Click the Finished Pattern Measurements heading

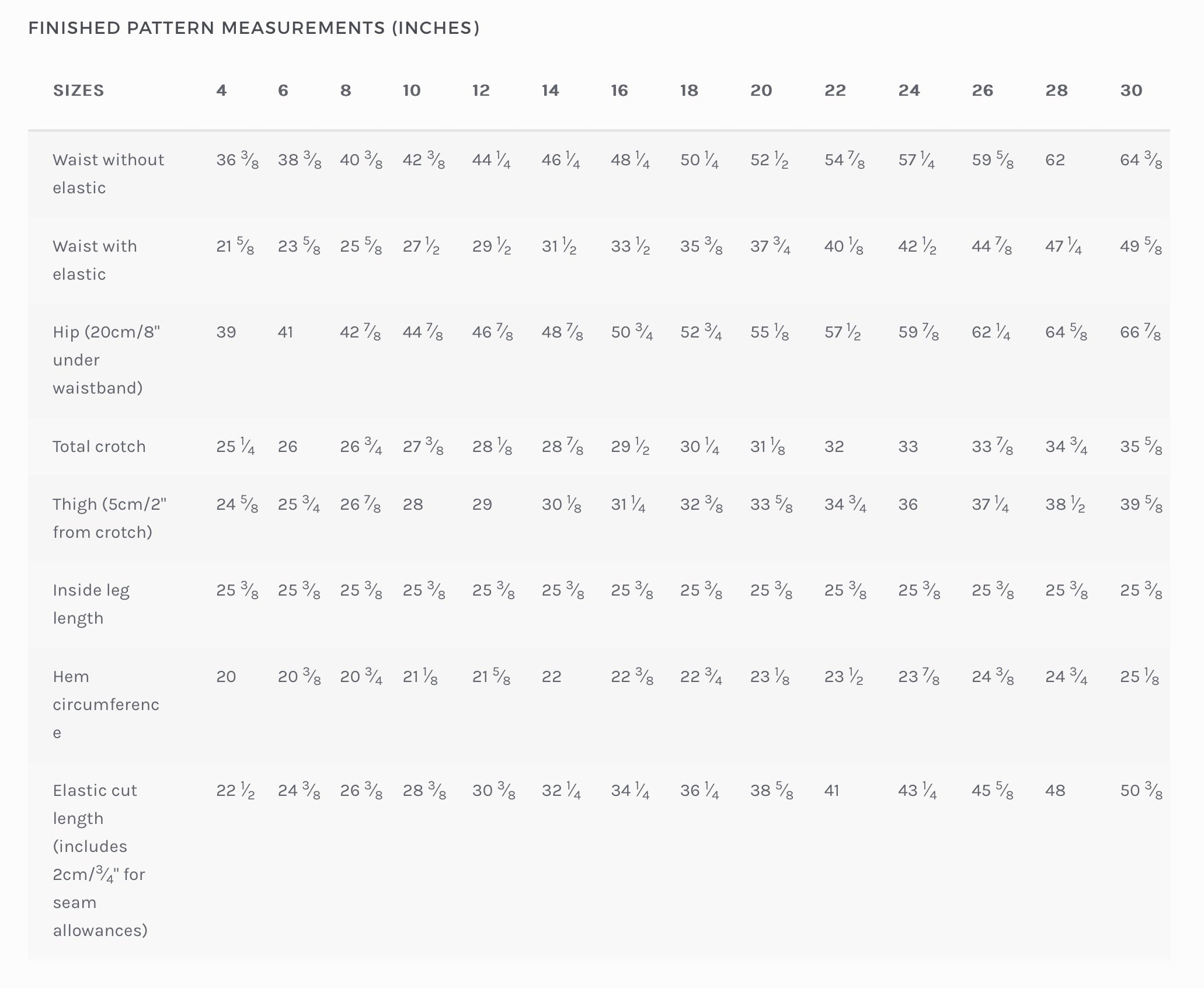pos(254,28)
